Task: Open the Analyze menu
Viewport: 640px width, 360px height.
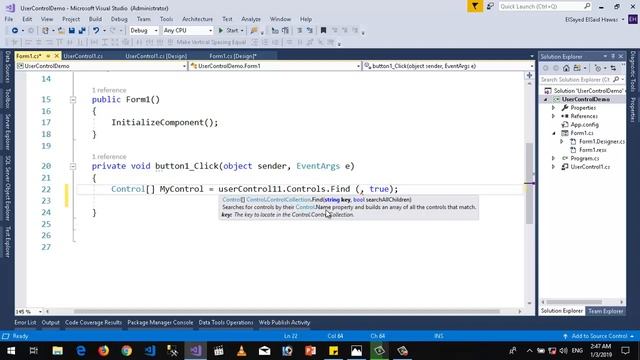Action: pyautogui.click(x=251, y=19)
